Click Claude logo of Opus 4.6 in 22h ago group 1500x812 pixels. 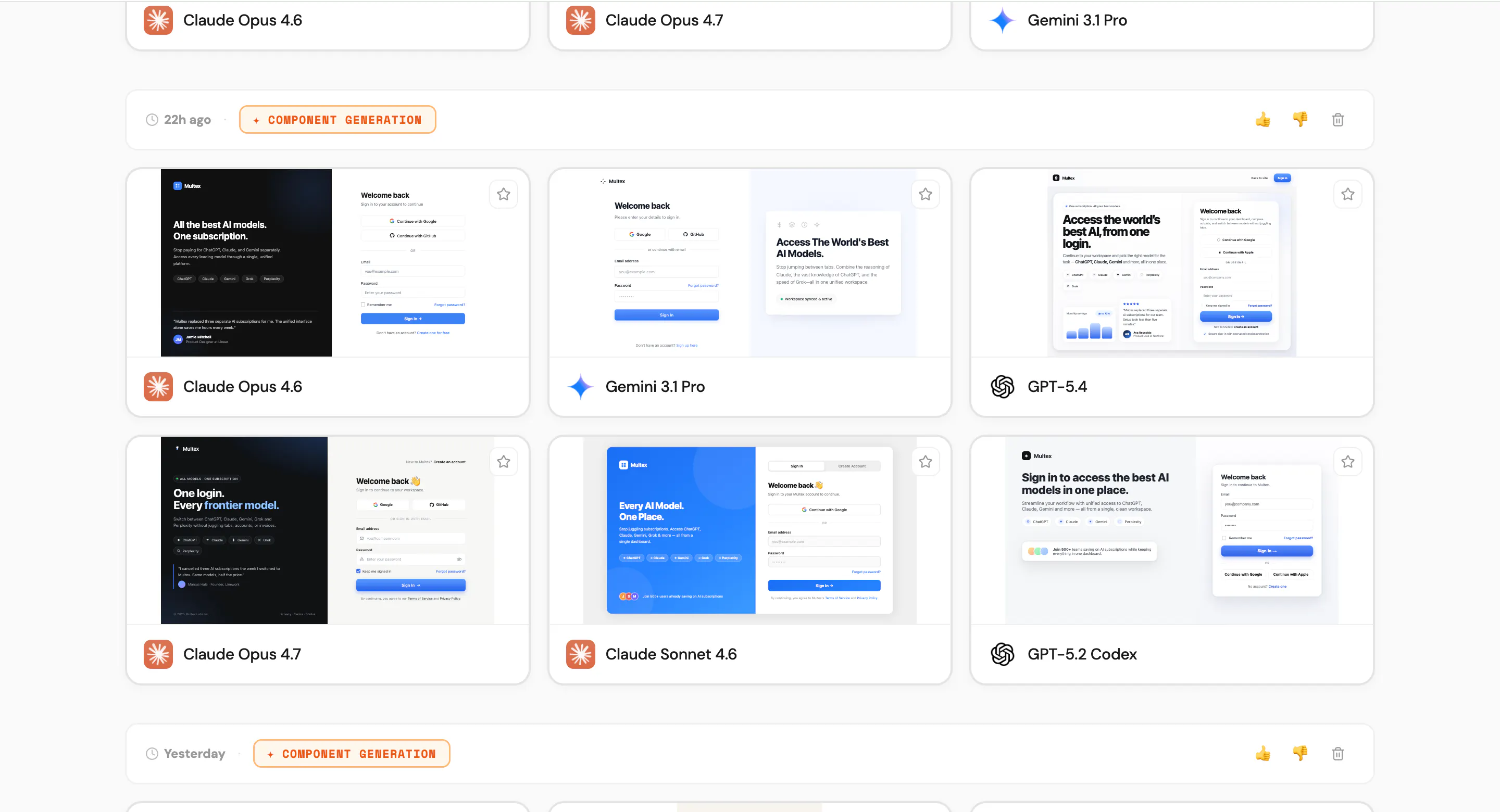[x=158, y=387]
